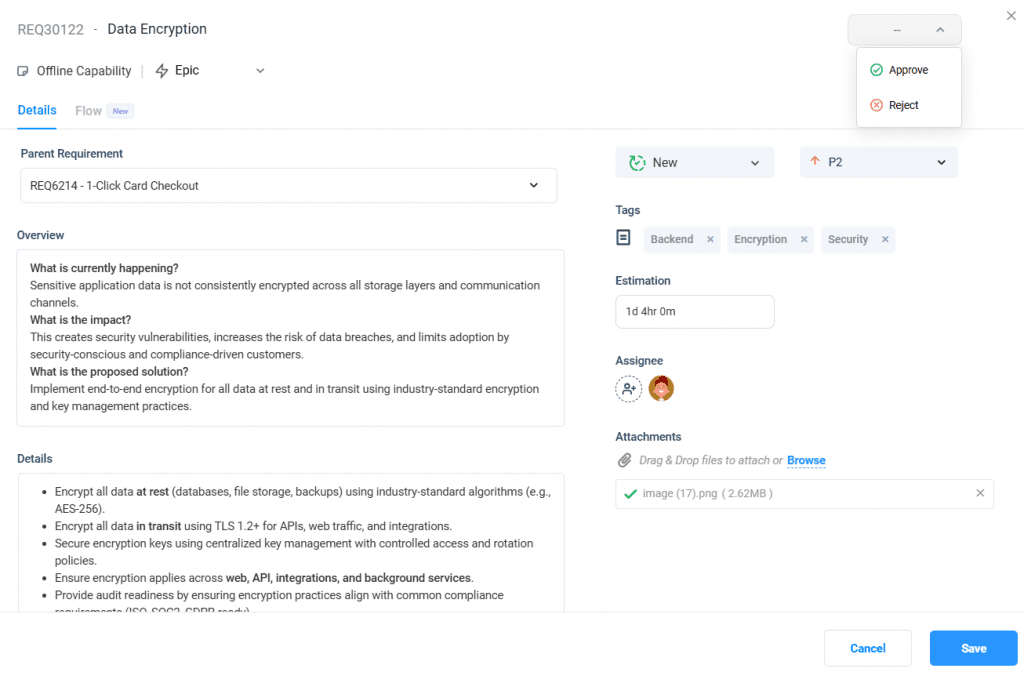The width and height of the screenshot is (1024, 676).
Task: Close the requirement dialog
Action: tap(1009, 15)
